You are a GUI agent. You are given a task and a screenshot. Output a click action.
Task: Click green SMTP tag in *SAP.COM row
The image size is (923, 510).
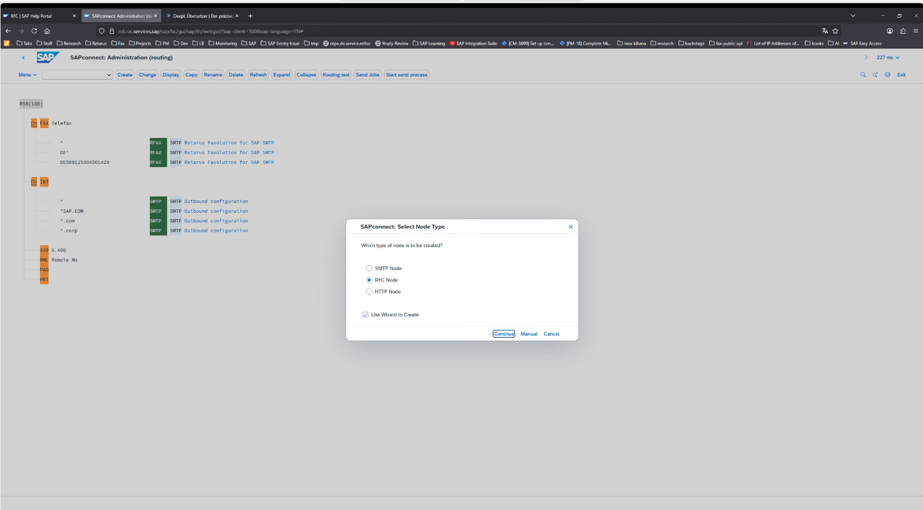[158, 211]
